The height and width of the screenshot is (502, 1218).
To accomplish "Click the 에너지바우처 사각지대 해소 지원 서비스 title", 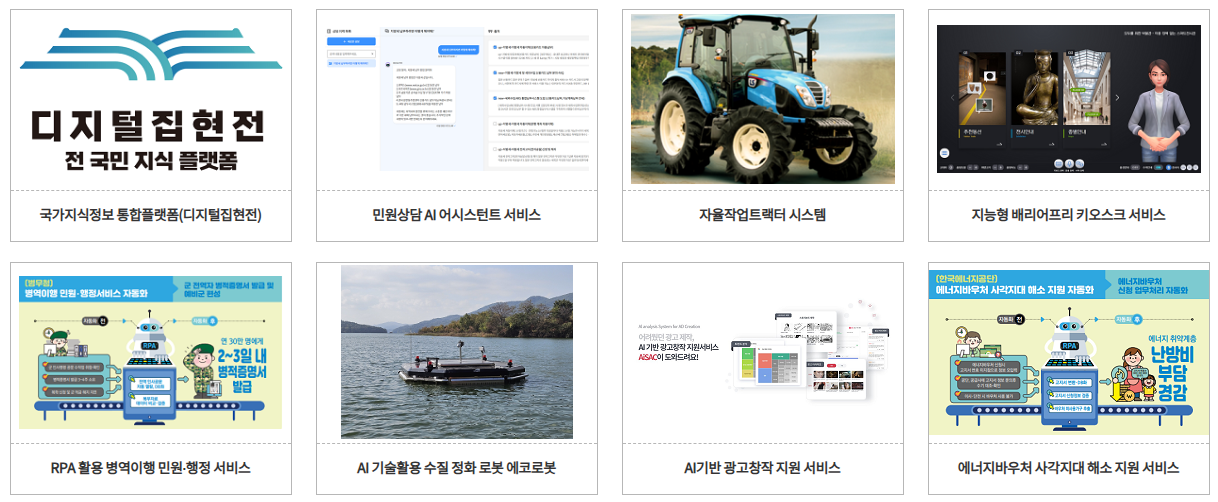I will tap(1069, 468).
